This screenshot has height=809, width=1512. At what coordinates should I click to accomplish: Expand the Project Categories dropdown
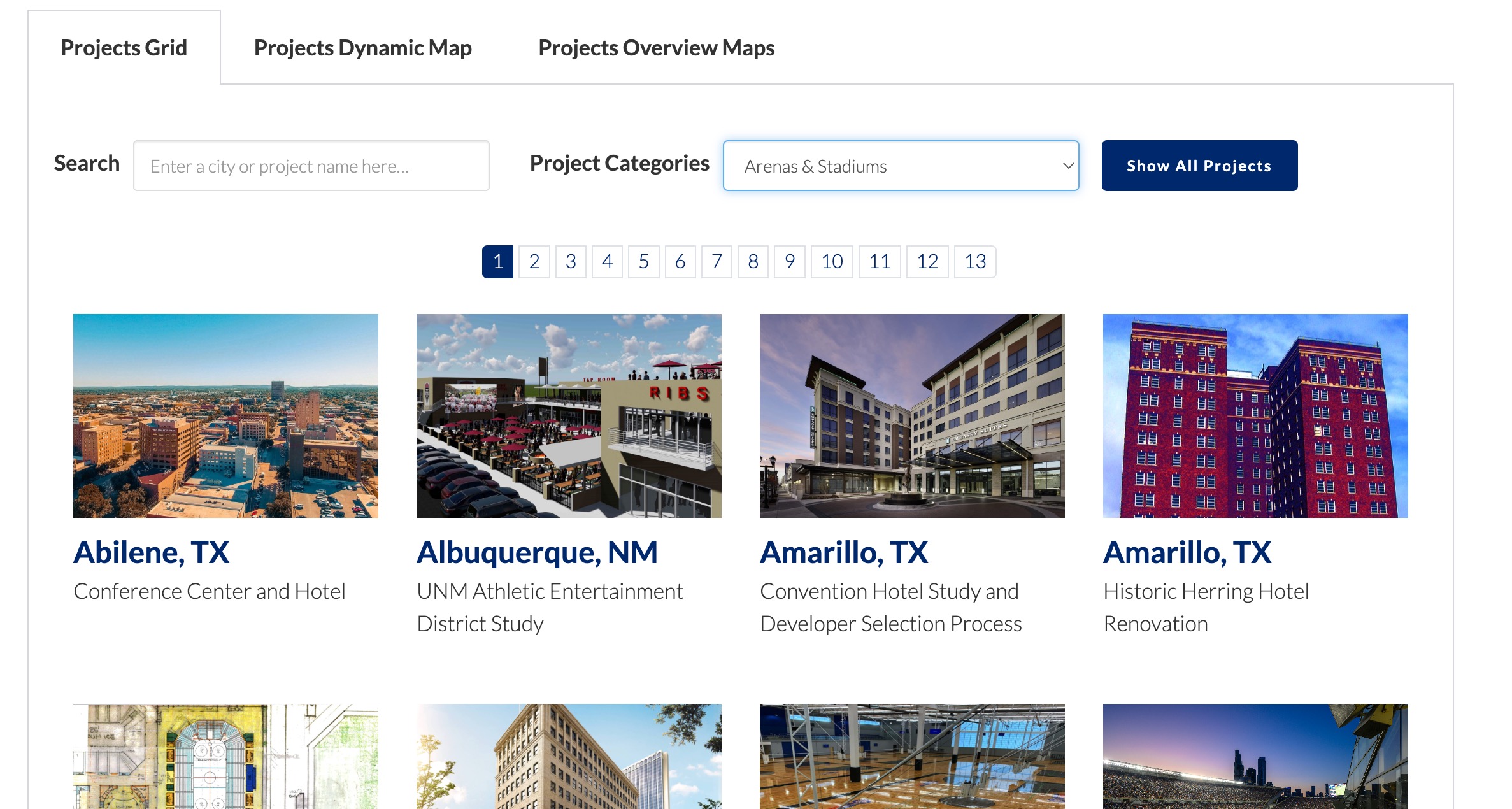(x=901, y=166)
